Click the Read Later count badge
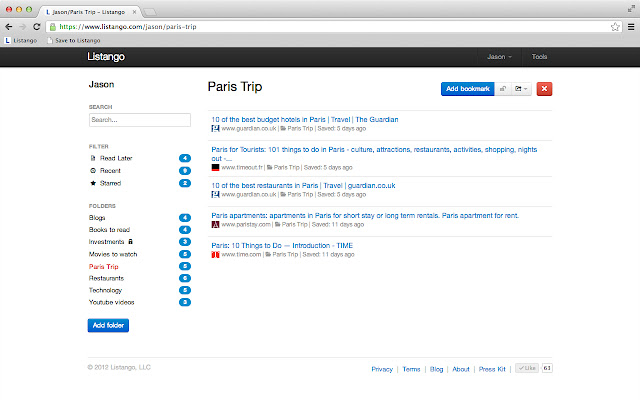This screenshot has width=640, height=400. point(185,158)
